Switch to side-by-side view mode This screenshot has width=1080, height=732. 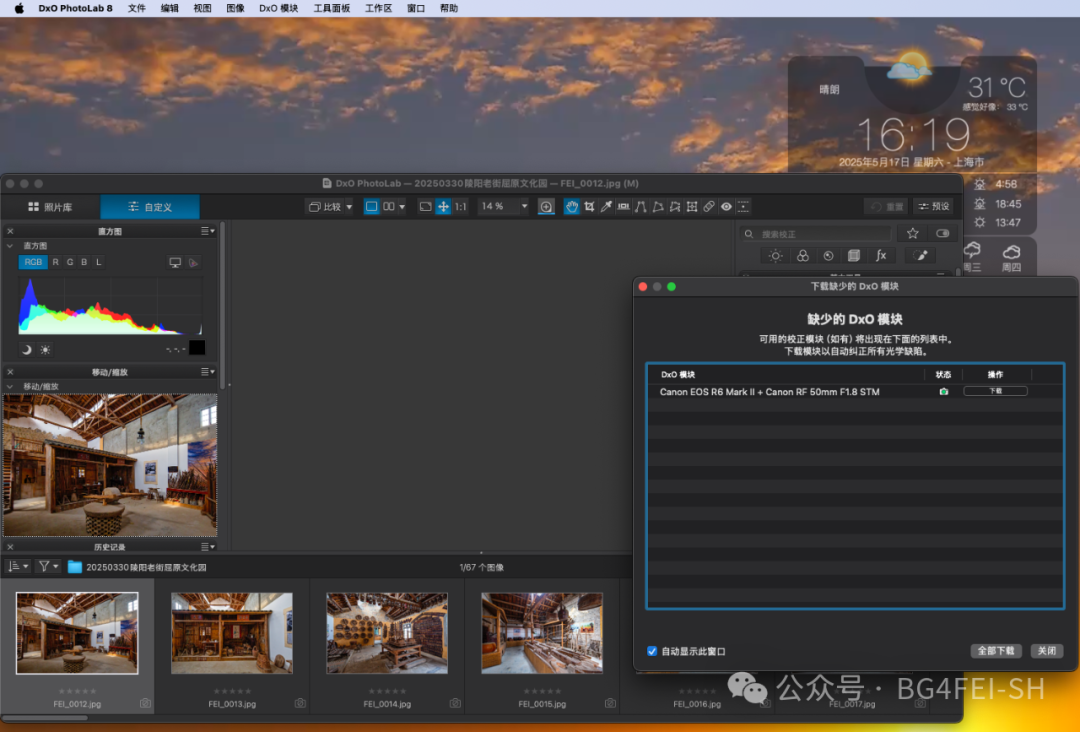coord(389,207)
